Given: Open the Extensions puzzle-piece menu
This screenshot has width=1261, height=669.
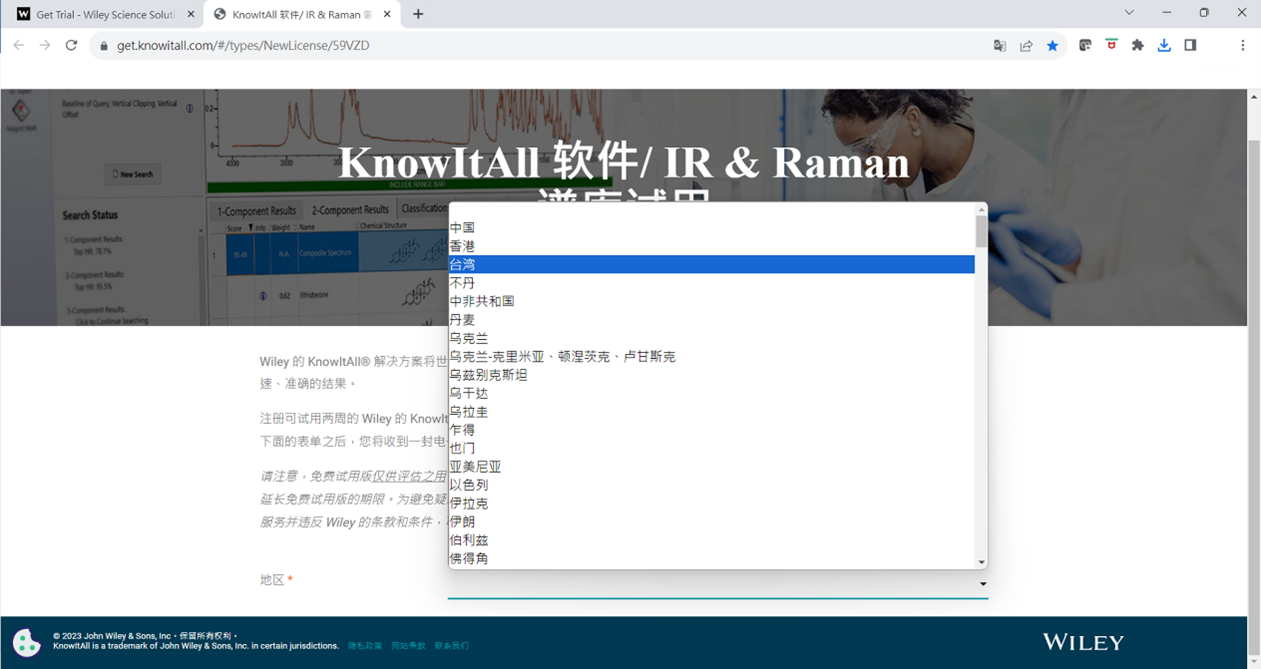Looking at the screenshot, I should coord(1137,45).
